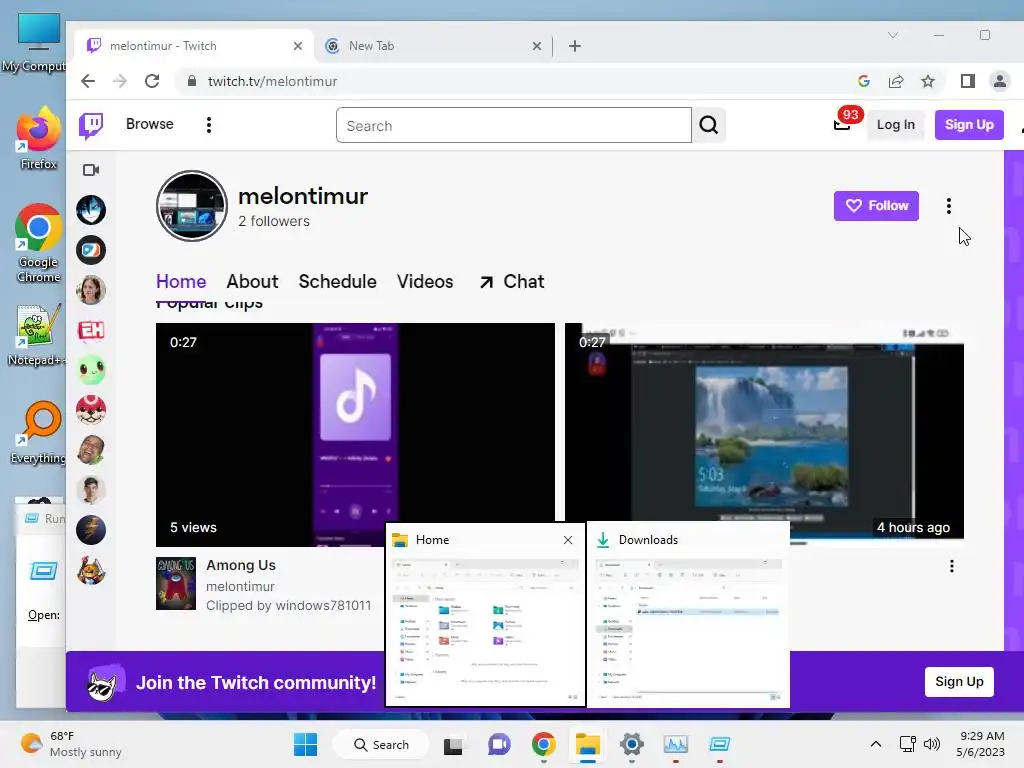Click the magnifier search button
This screenshot has height=768, width=1024.
pos(709,125)
